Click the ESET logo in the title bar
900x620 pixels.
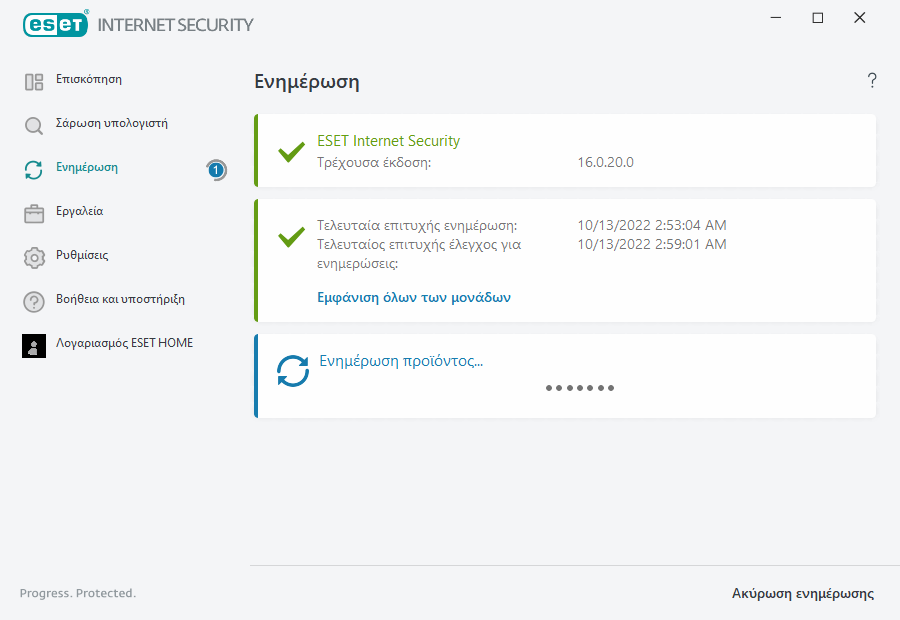(57, 24)
